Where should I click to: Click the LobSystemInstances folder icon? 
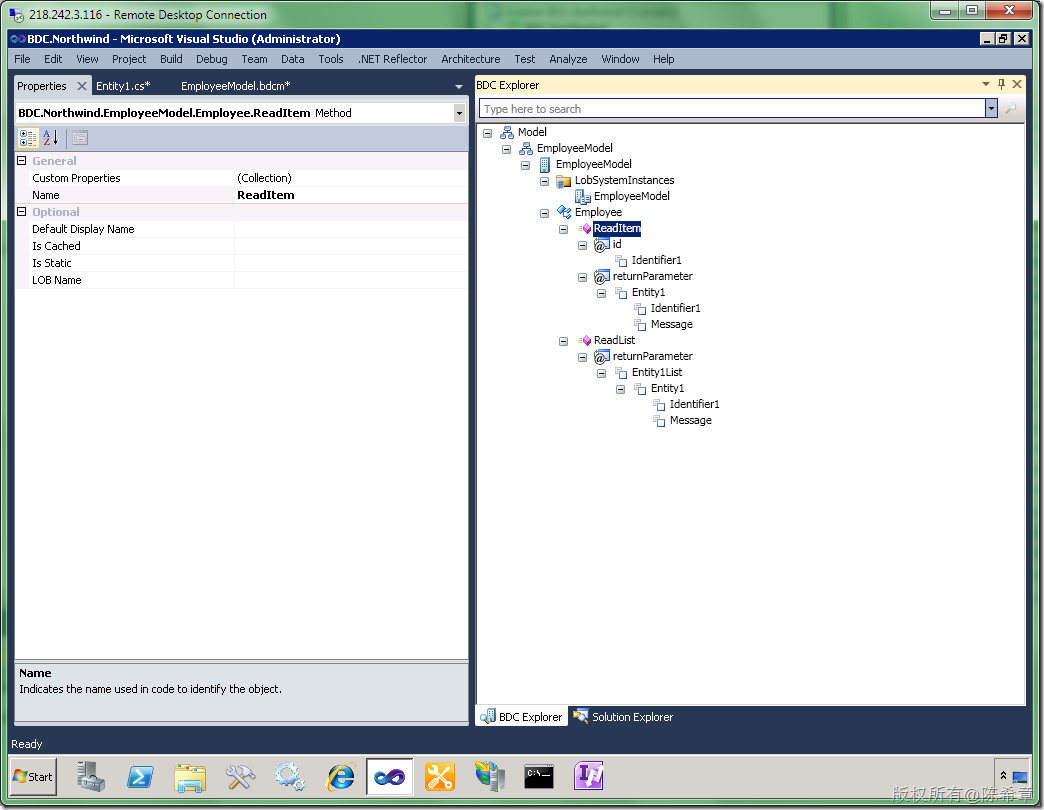pos(563,180)
